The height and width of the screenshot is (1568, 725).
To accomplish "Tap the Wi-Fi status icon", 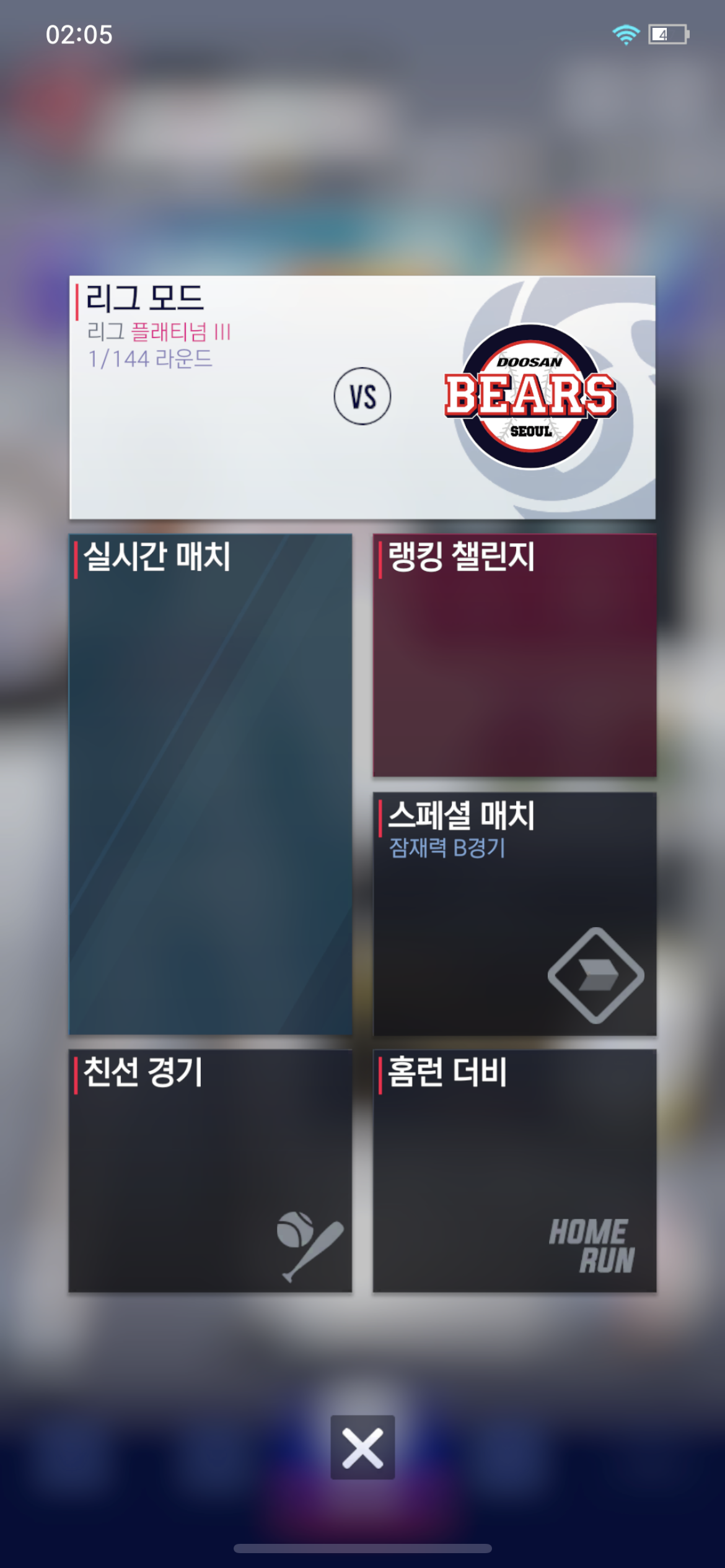I will pyautogui.click(x=626, y=35).
